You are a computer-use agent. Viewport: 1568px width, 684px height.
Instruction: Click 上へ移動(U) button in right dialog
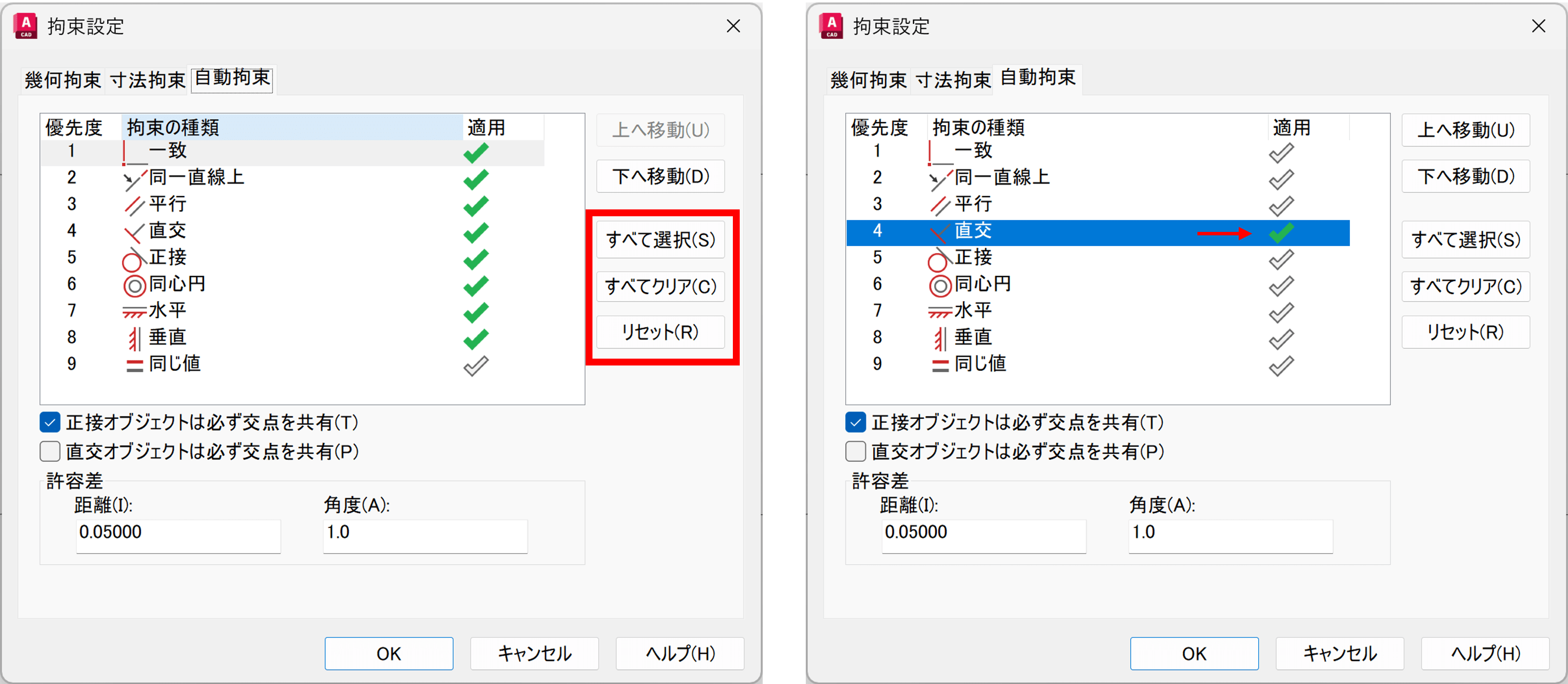click(x=1465, y=130)
